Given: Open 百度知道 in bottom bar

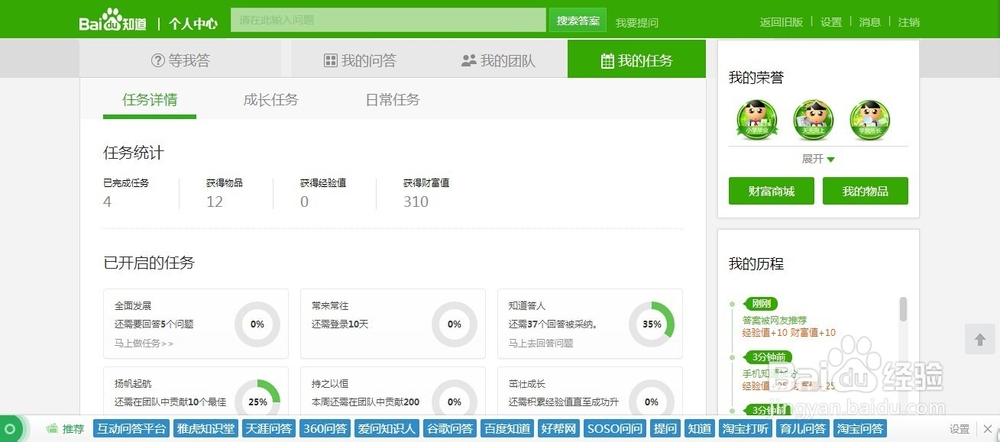Looking at the screenshot, I should (507, 429).
